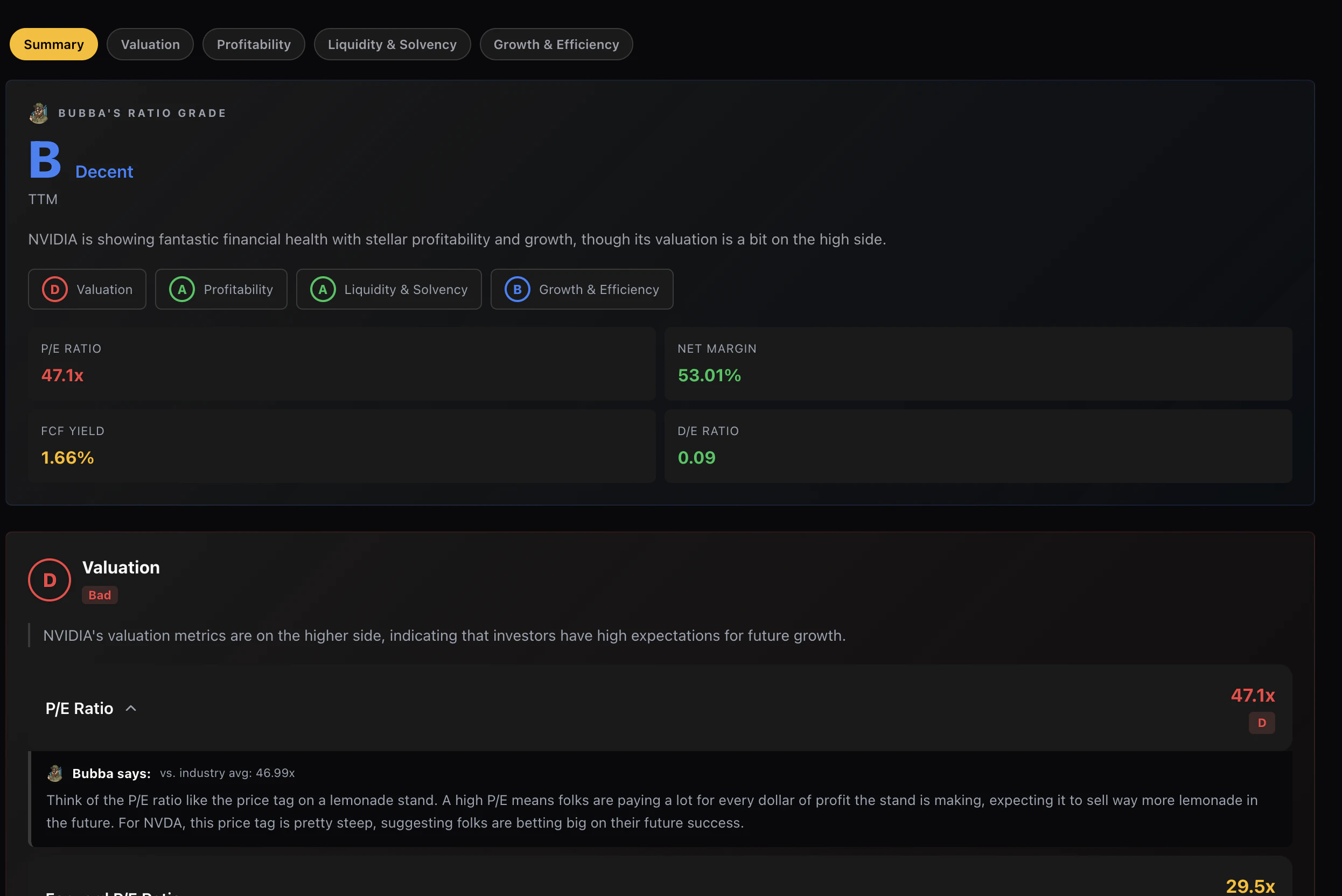Go to Growth & Efficiency tab
Screen dimensions: 1342x896
pyautogui.click(x=556, y=45)
